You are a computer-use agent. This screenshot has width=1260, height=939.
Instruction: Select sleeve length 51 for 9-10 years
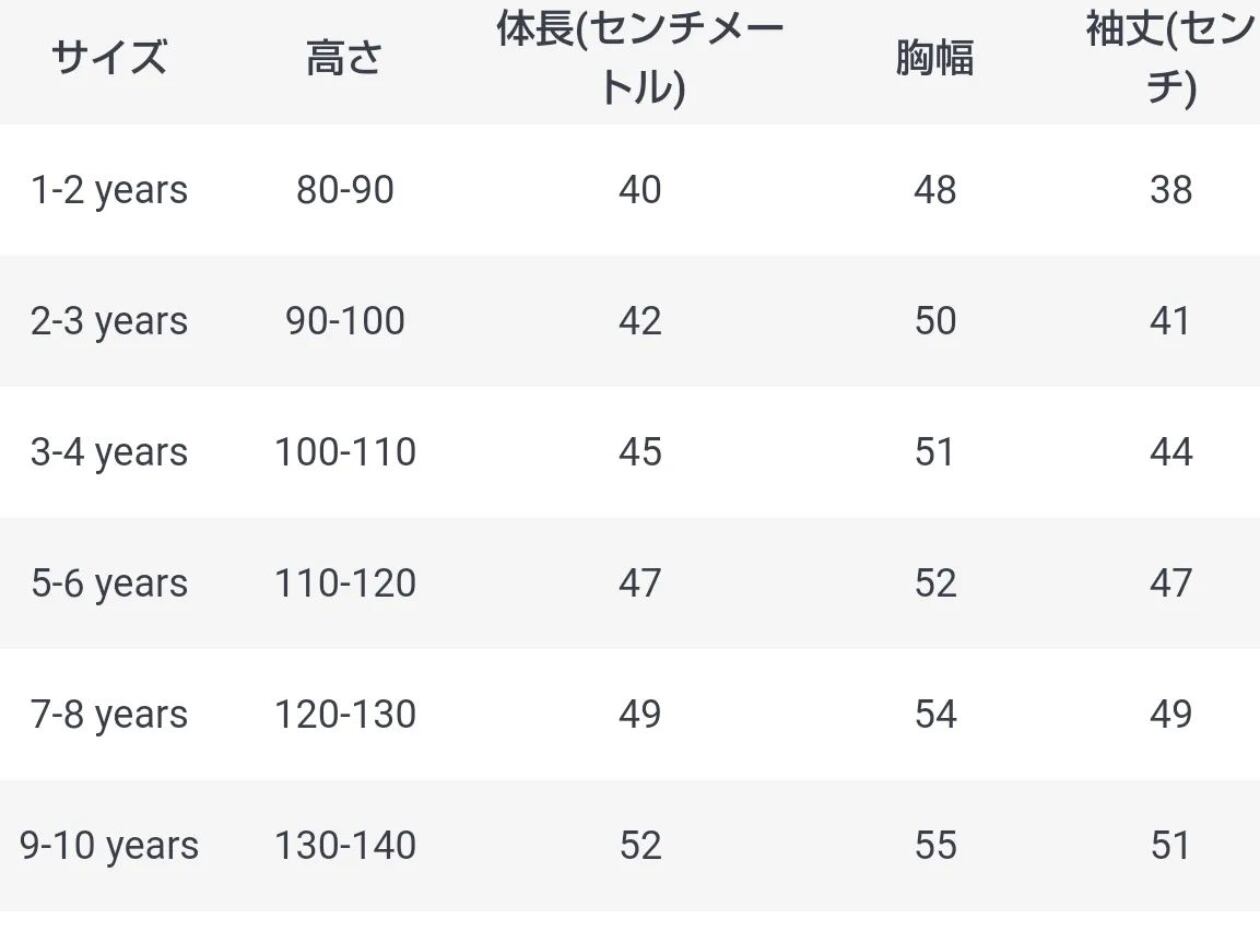click(1170, 846)
